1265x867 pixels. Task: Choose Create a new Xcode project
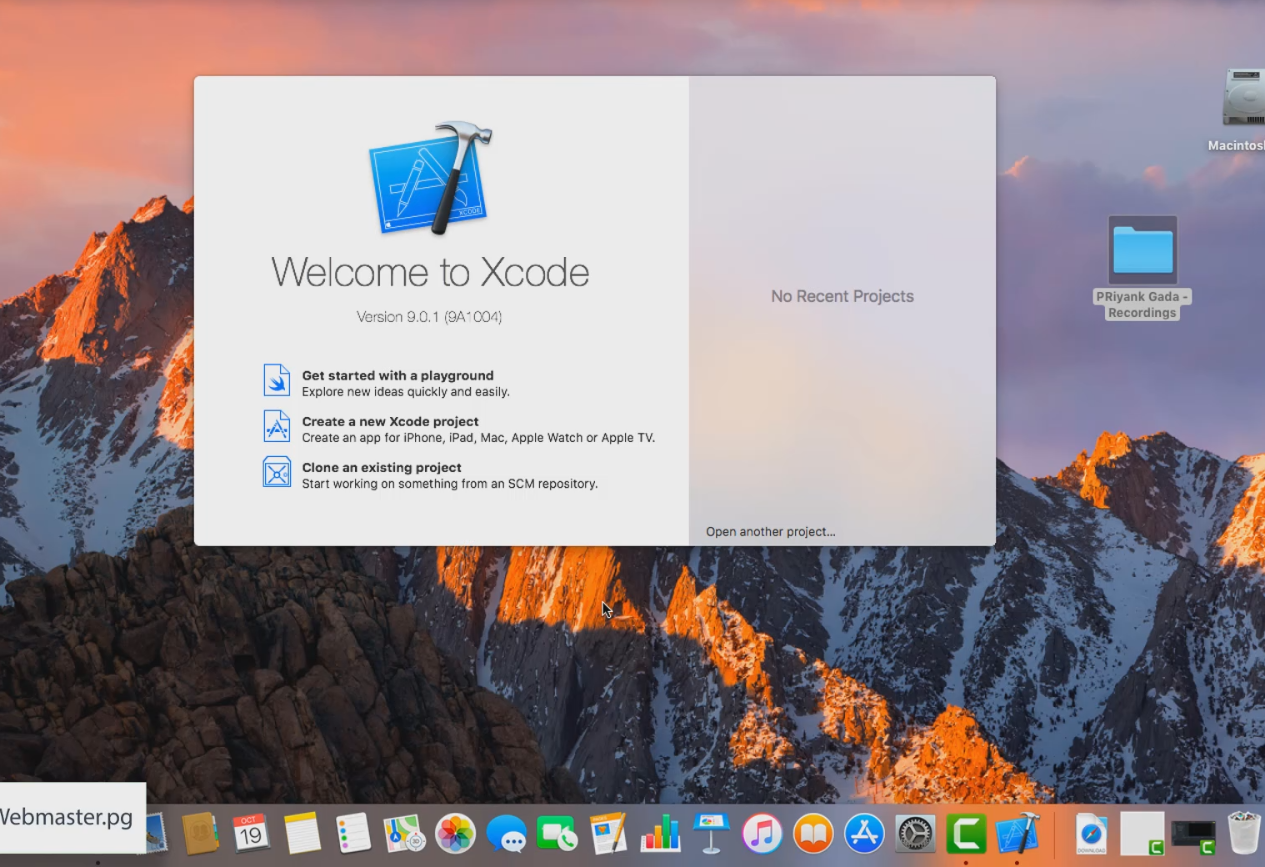coord(459,429)
